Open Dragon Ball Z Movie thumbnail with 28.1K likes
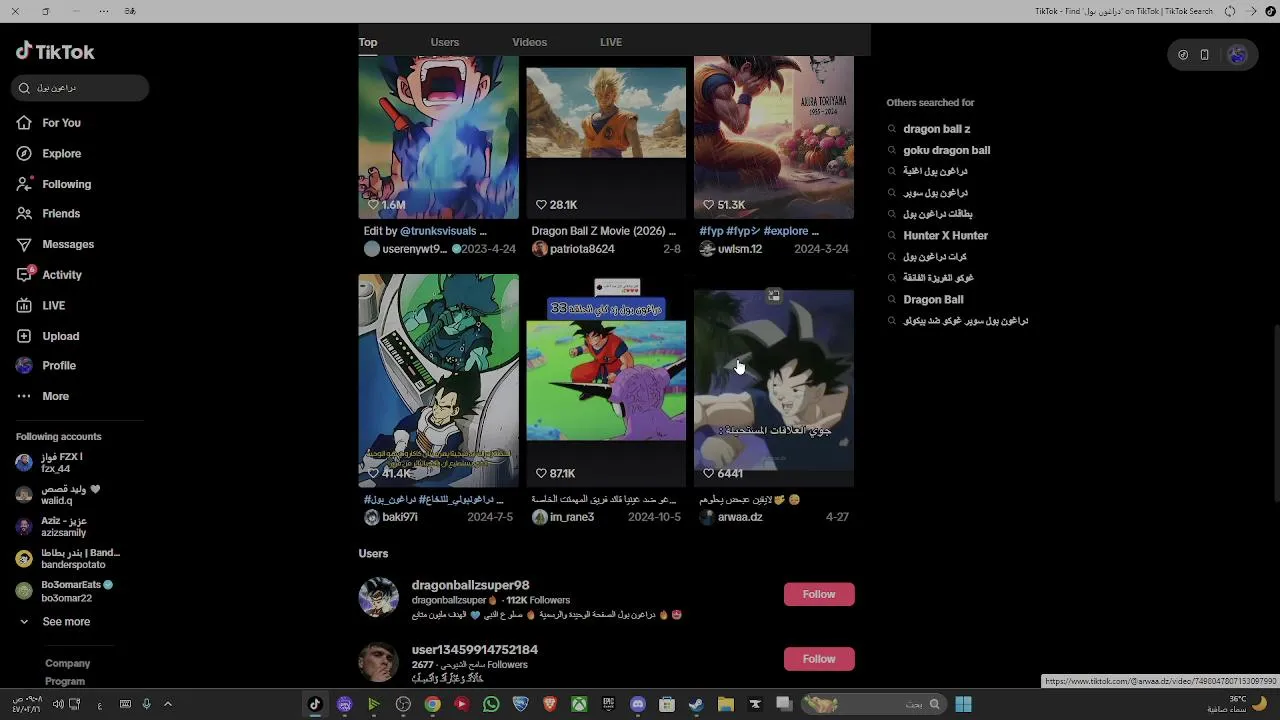Screen dimensions: 1280x720 pyautogui.click(x=606, y=137)
